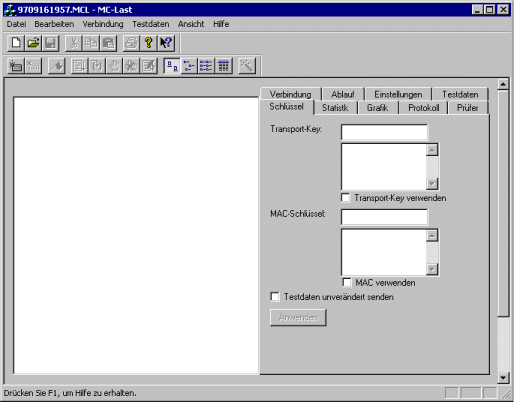Enable MAC verwenden checkbox
Image resolution: width=514 pixels, height=402 pixels.
347,283
